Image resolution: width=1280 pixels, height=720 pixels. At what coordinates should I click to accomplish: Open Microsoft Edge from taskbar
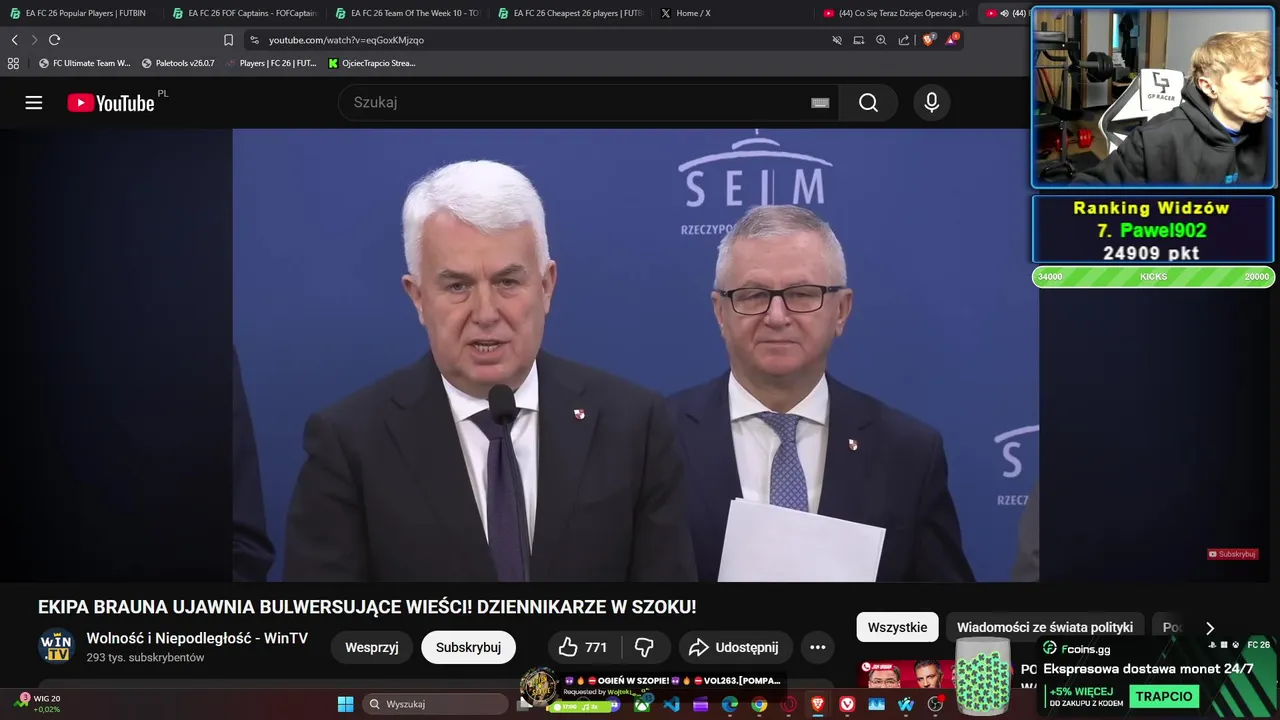pos(730,704)
